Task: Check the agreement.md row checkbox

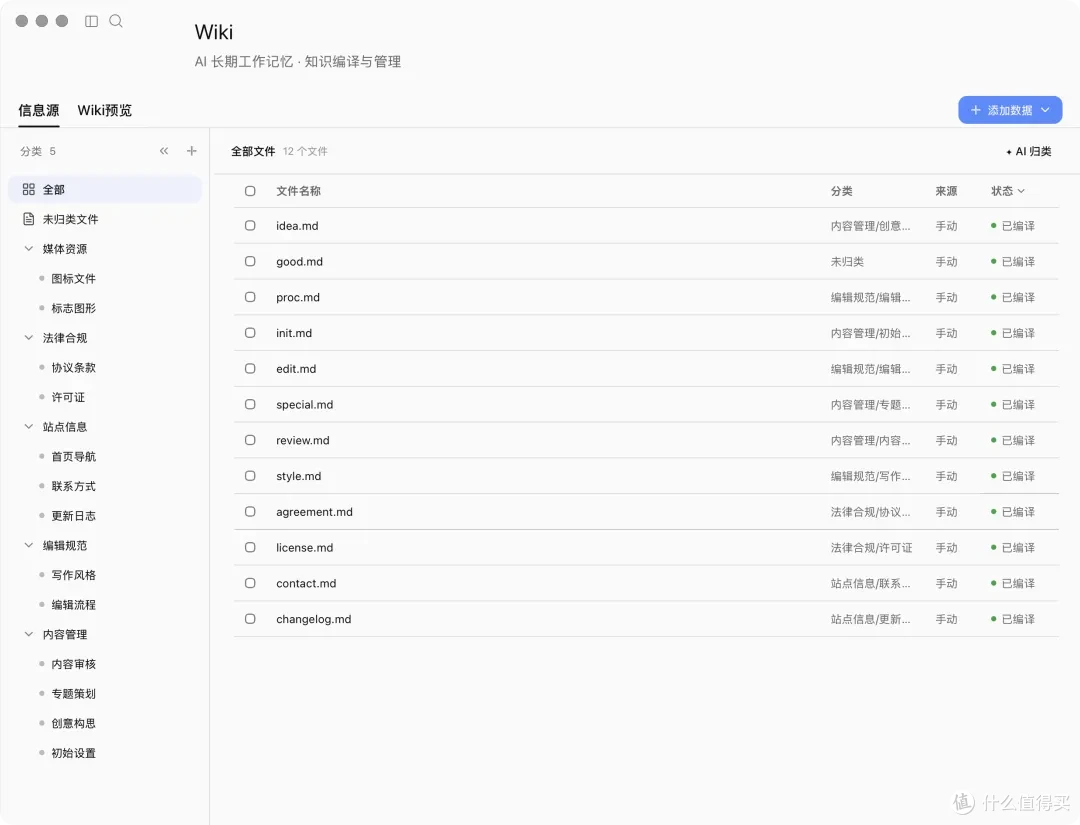Action: tap(250, 512)
